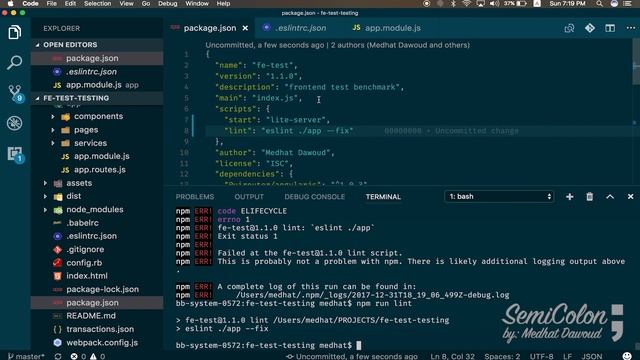The height and width of the screenshot is (360, 640).
Task: Click UTF-8 encoding in status bar
Action: tap(542, 356)
